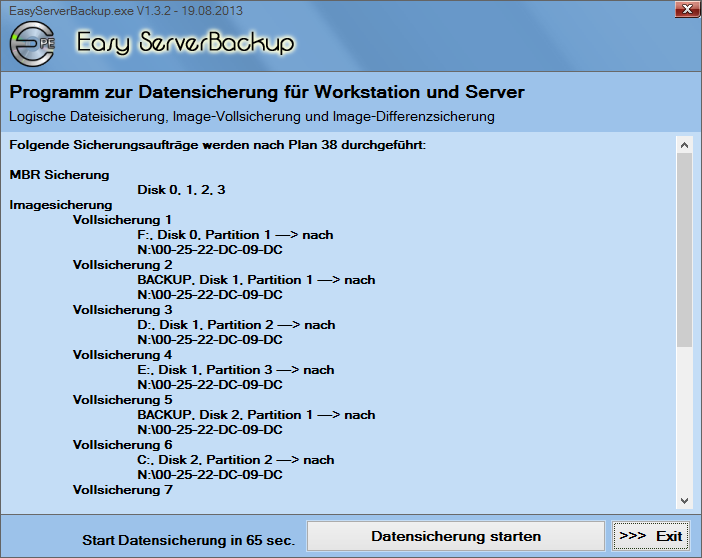This screenshot has height=558, width=702.
Task: Click the Vollsicherung 5 entry
Action: pyautogui.click(x=122, y=400)
